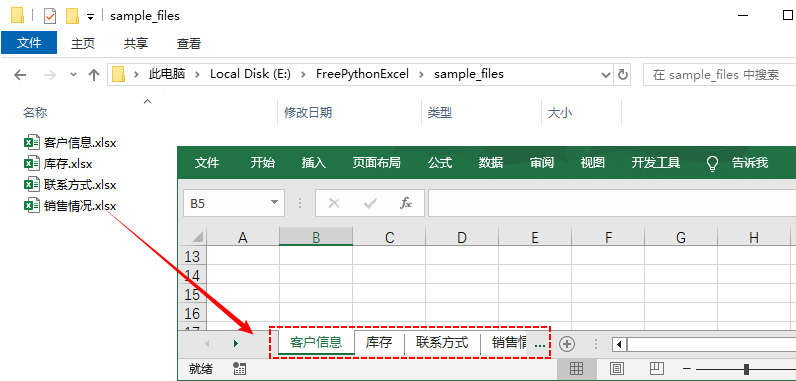Switch to Excel 数据 ribbon tab
This screenshot has height=381, width=796.
491,163
